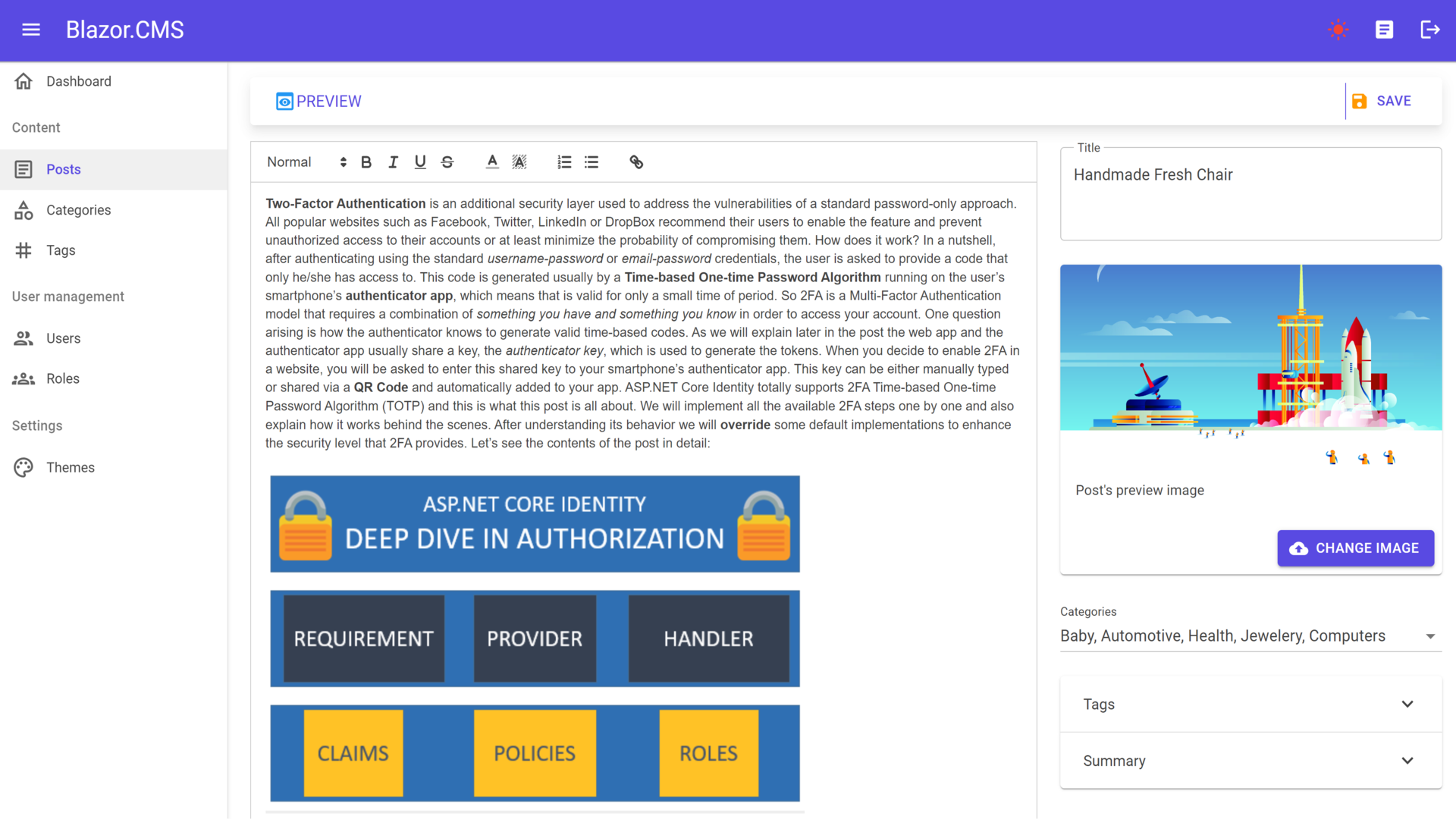Open the text highlight background picker

tap(519, 162)
